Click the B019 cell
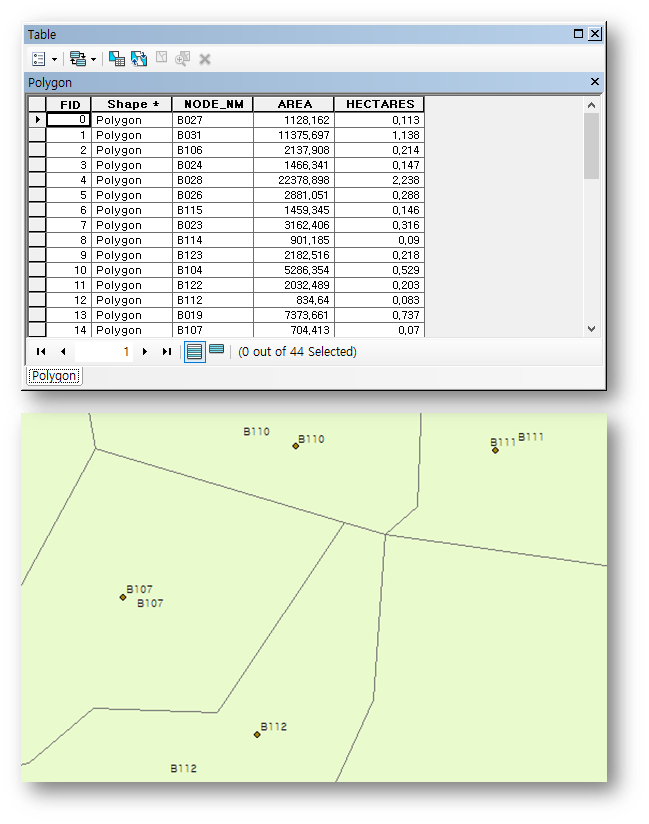Screen dimensions: 649x824 point(213,315)
